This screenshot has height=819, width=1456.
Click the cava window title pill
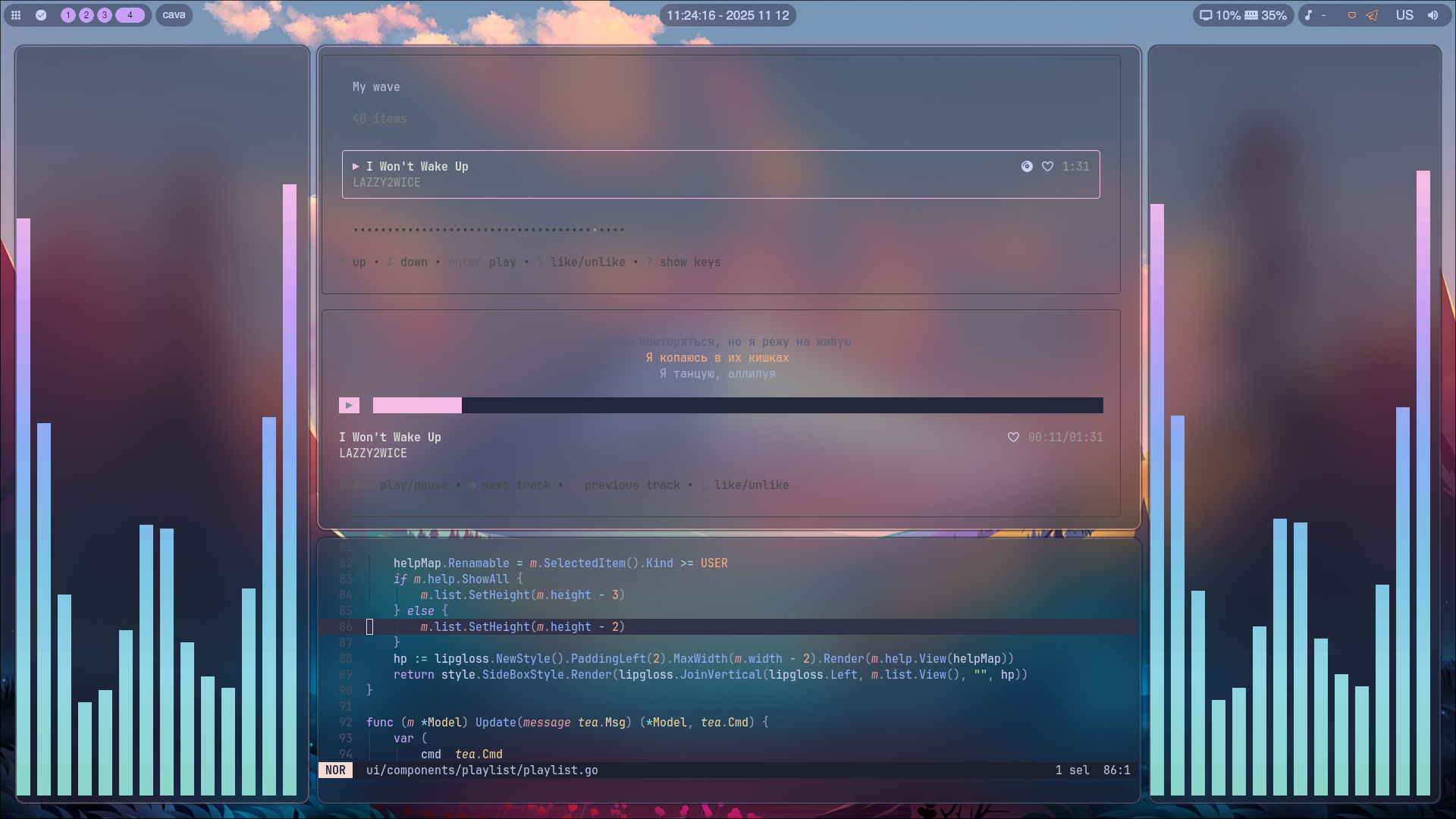click(174, 15)
